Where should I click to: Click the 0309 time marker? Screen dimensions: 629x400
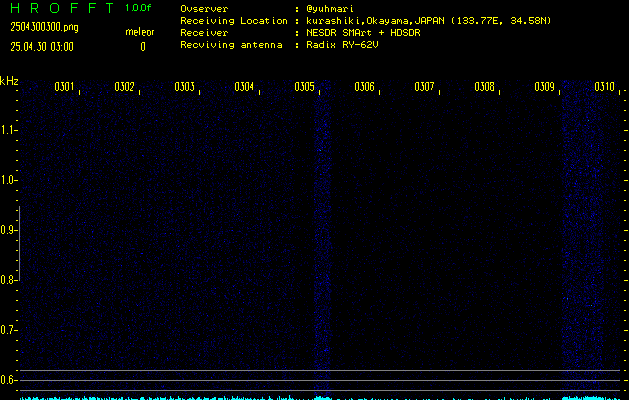pyautogui.click(x=544, y=87)
